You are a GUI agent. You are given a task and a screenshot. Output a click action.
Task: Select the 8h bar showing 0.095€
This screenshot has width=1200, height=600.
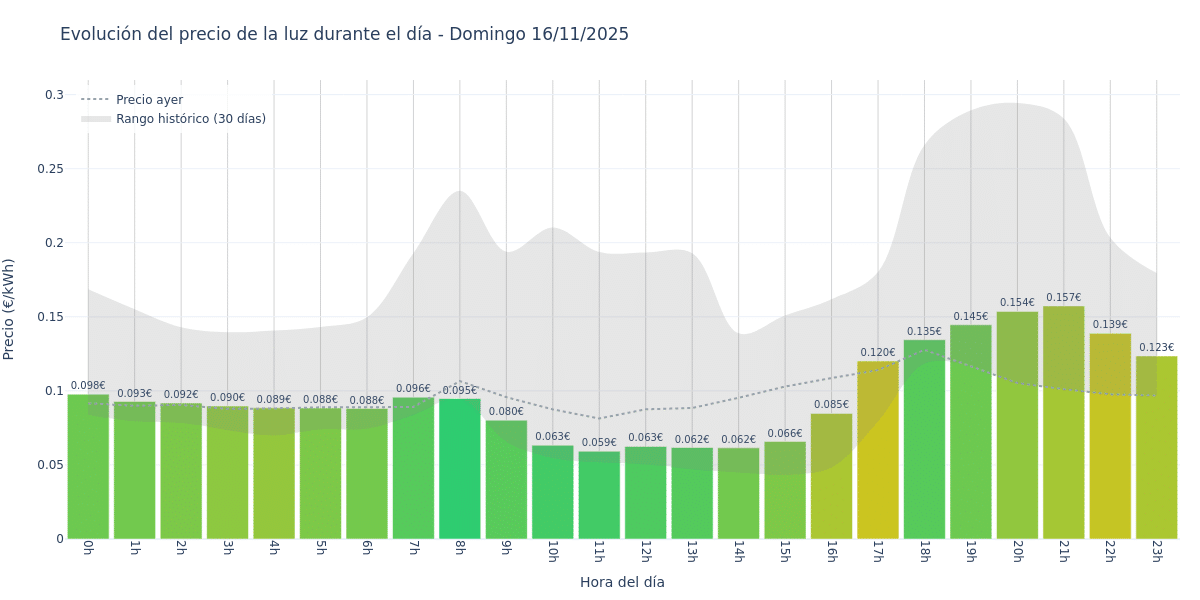pos(459,469)
